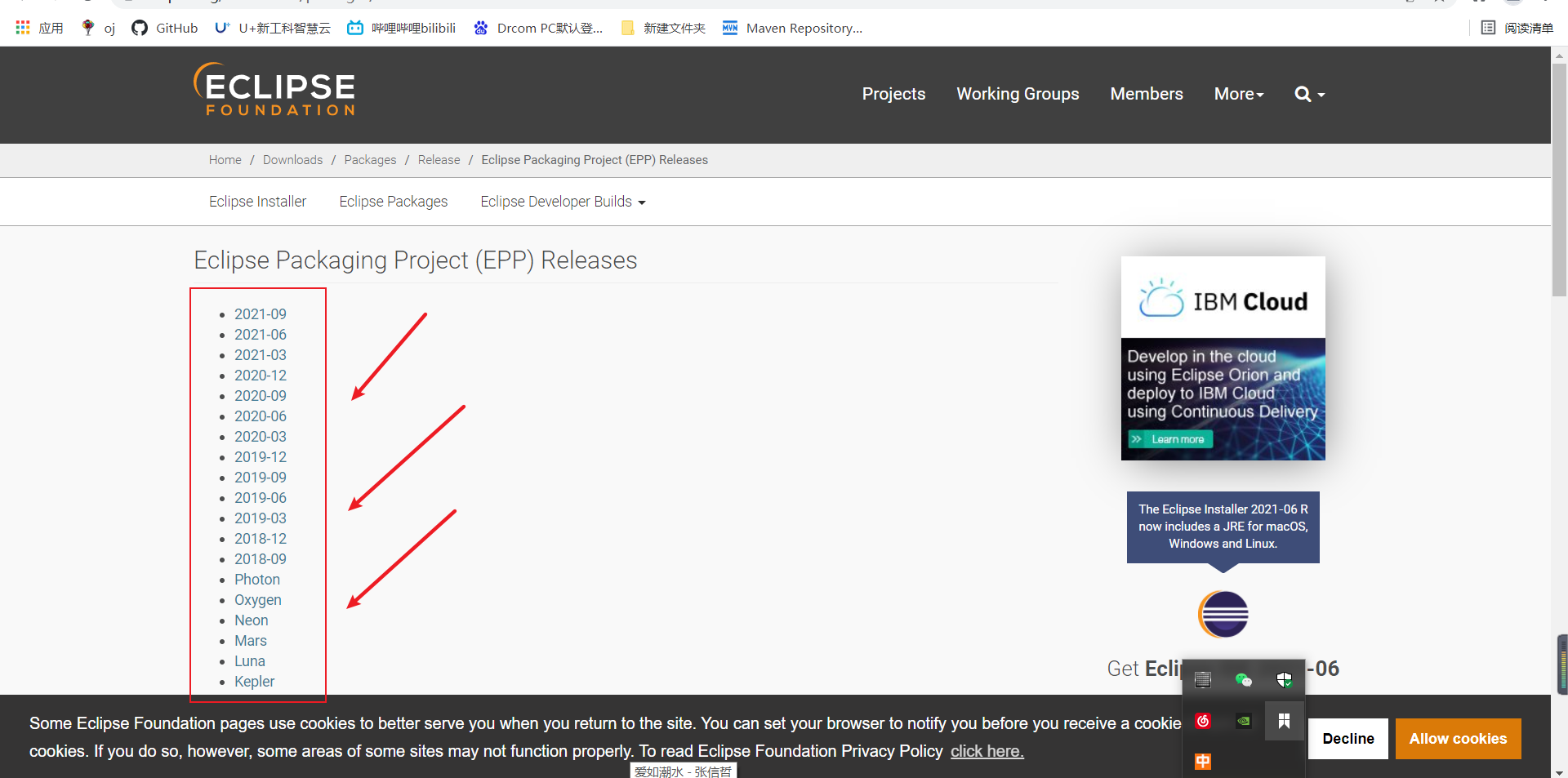
Task: Click the Allow cookies button
Action: pyautogui.click(x=1458, y=739)
